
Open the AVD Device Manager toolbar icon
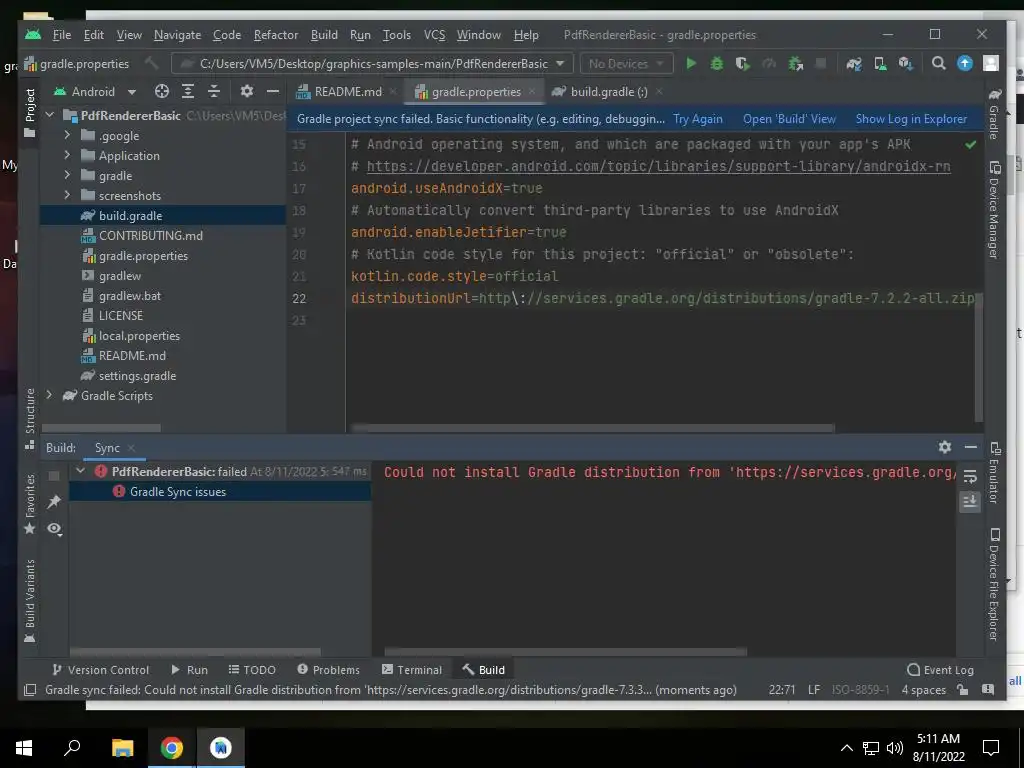tap(880, 63)
